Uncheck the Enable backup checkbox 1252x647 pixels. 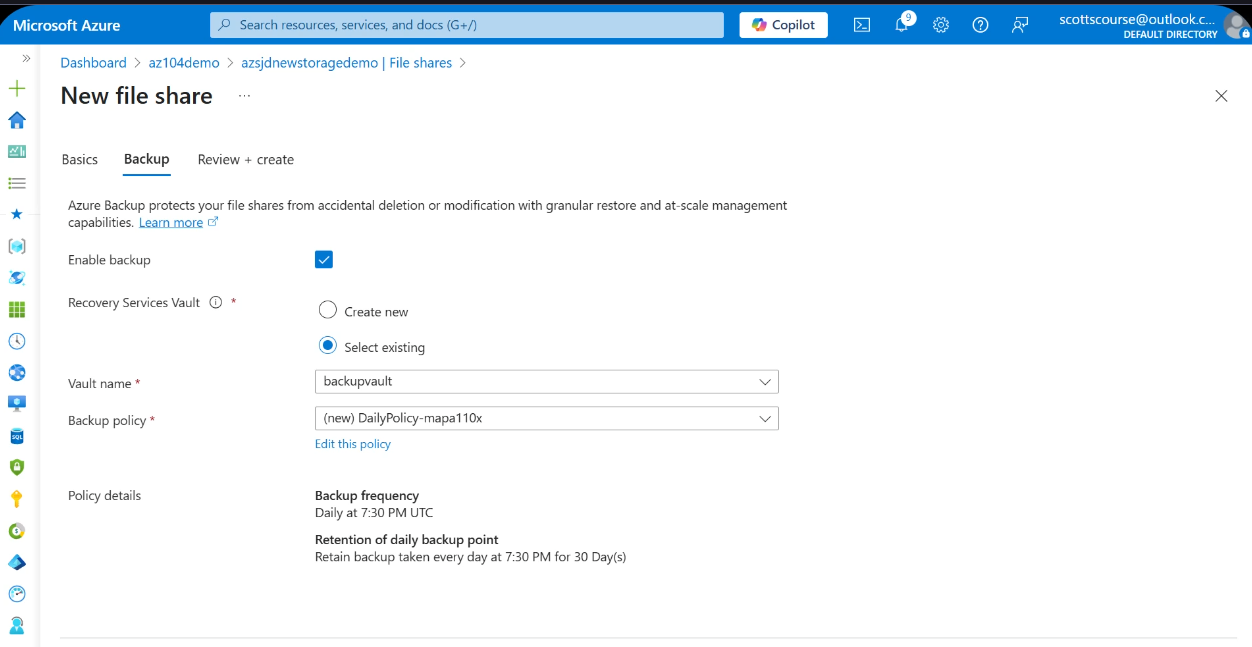click(x=323, y=259)
